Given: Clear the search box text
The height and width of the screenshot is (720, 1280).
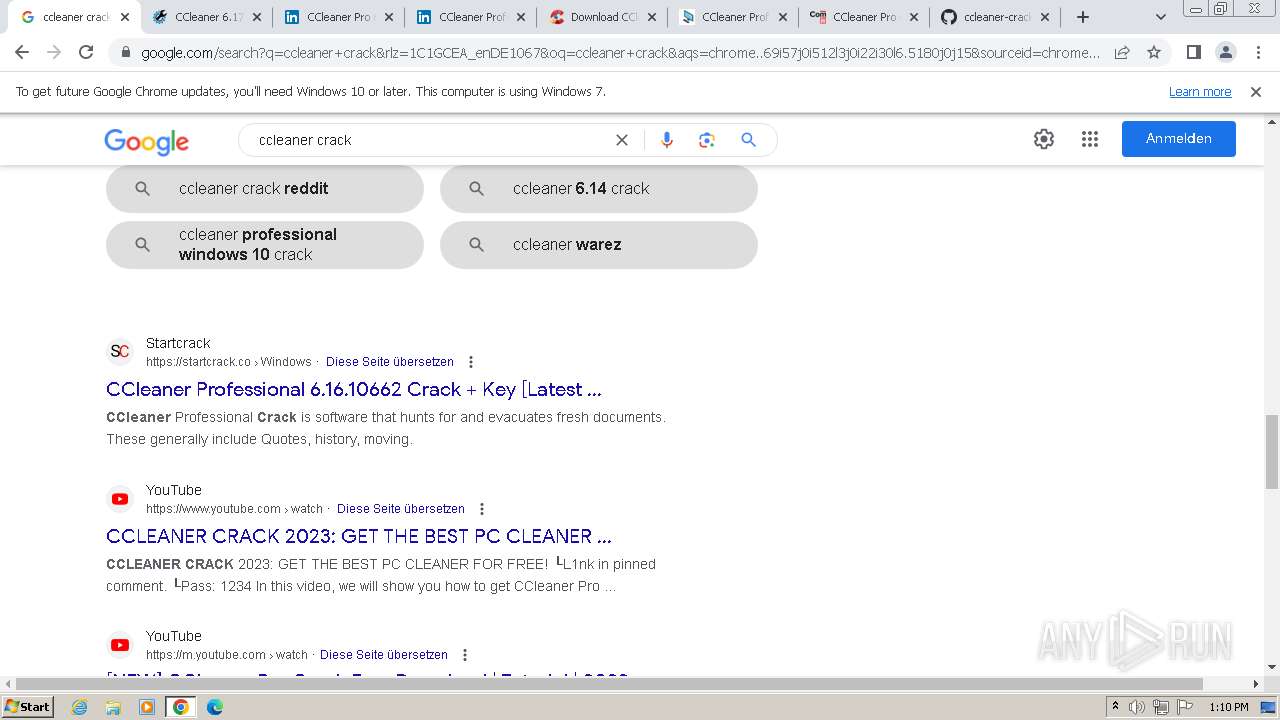Looking at the screenshot, I should pos(622,140).
